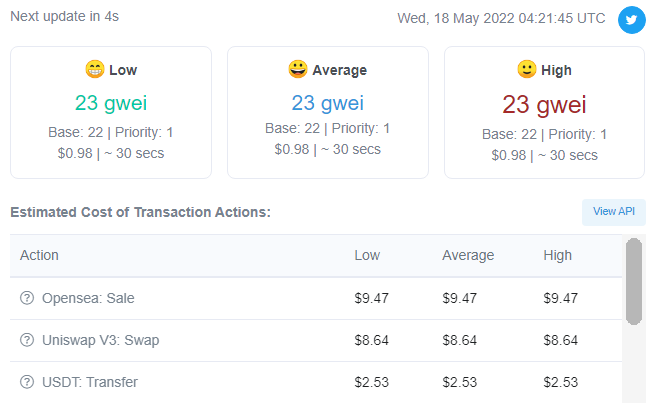Click the grinning emoji beside Low
649x406 pixels.
coord(95,69)
